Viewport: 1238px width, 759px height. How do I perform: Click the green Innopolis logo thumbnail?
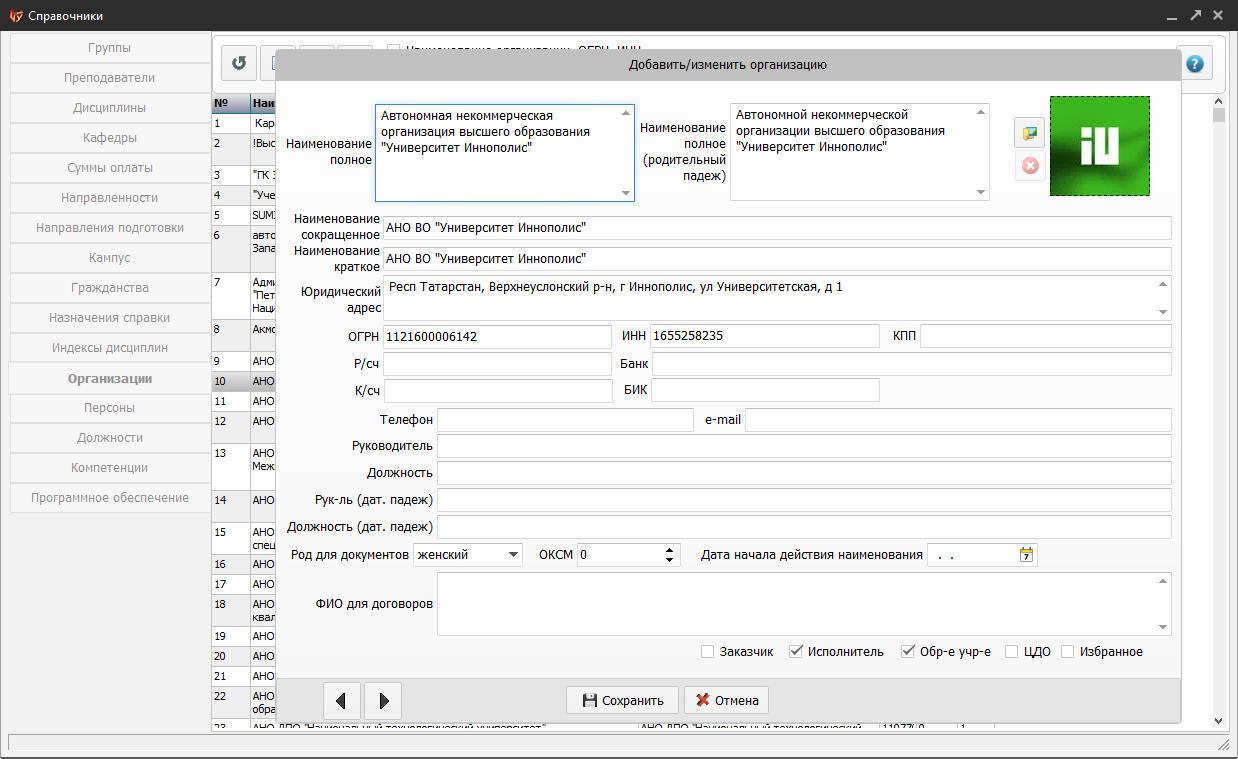[1099, 146]
